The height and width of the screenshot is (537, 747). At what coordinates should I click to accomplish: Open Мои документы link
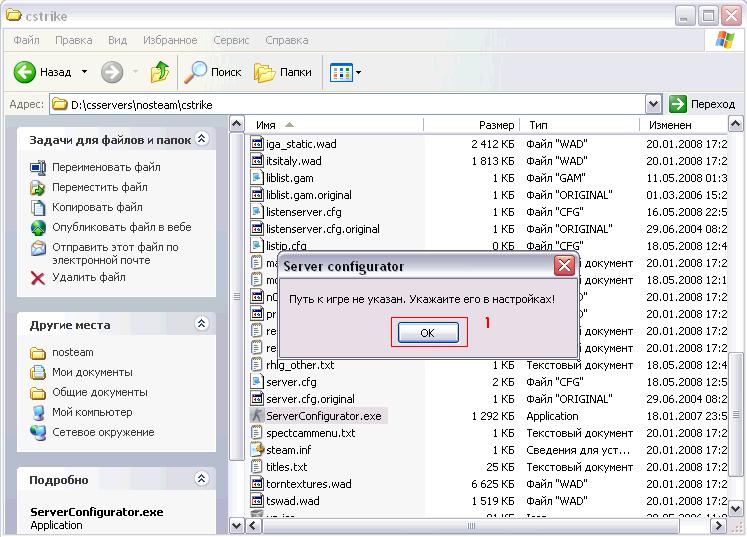[92, 372]
